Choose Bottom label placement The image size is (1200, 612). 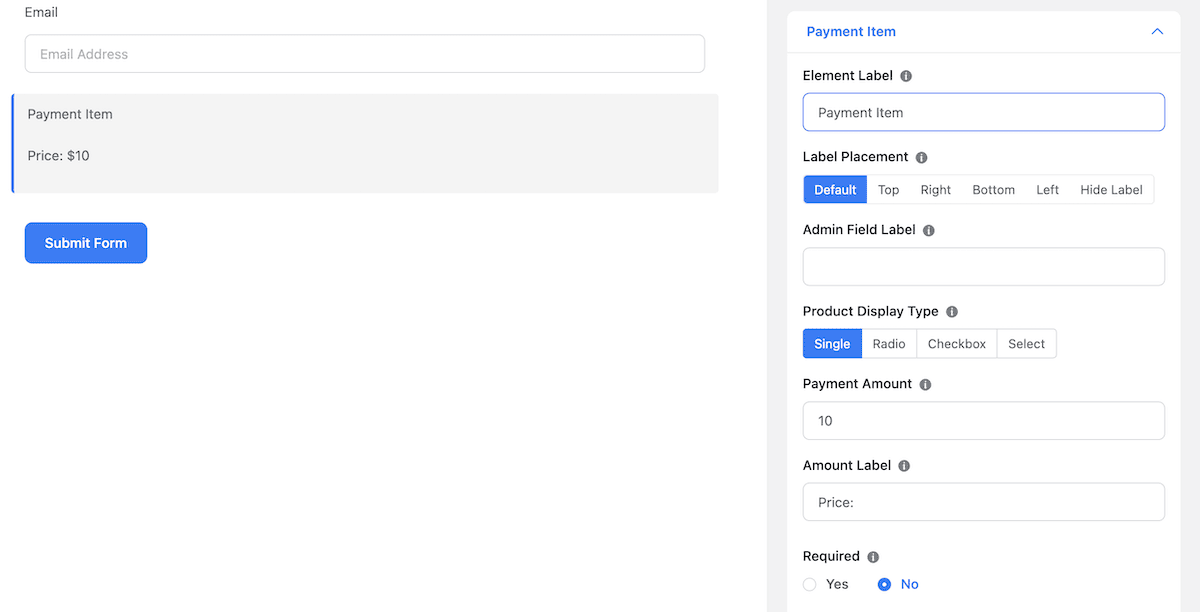tap(994, 190)
